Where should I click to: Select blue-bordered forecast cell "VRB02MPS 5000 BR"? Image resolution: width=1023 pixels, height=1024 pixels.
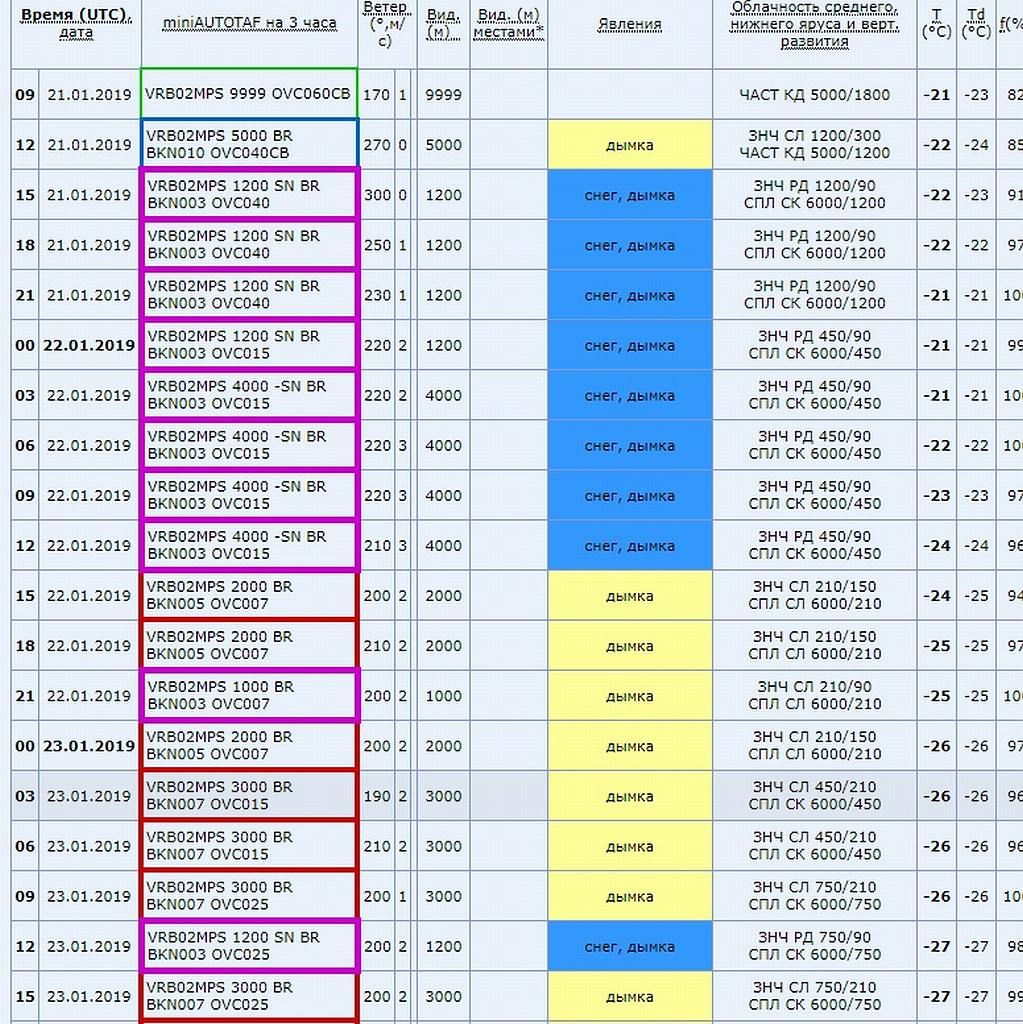pos(249,144)
